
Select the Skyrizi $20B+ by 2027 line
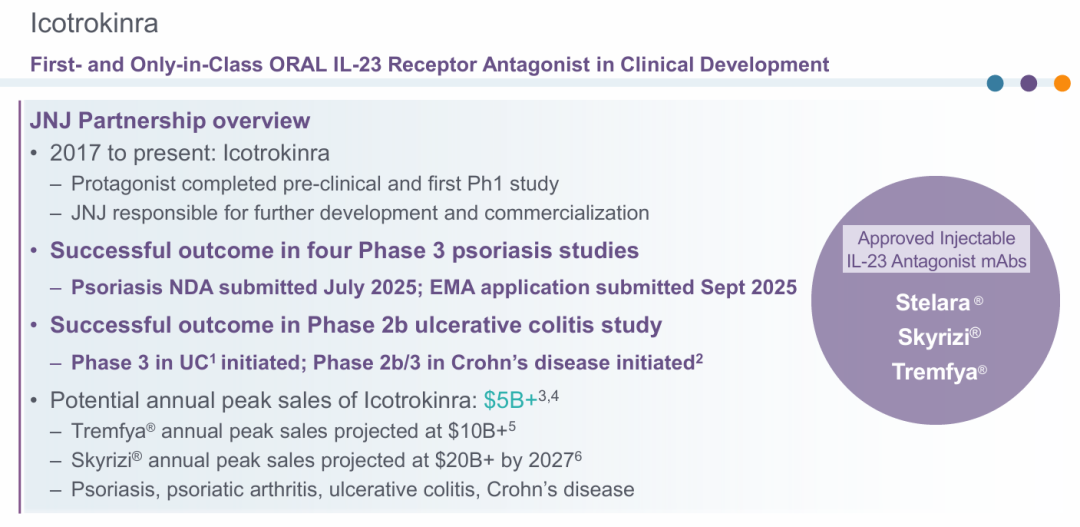coord(326,460)
